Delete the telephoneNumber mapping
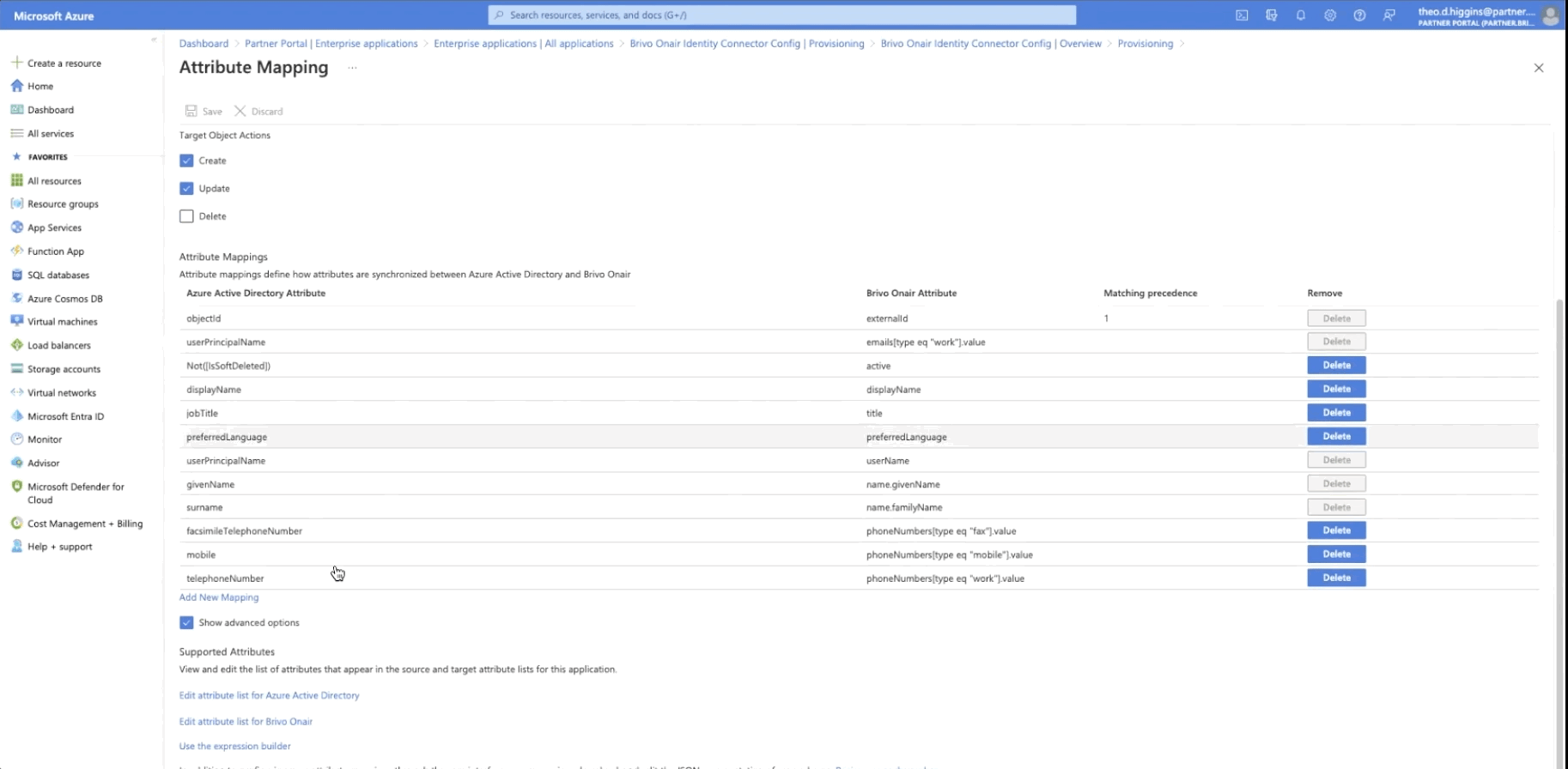 [1336, 578]
